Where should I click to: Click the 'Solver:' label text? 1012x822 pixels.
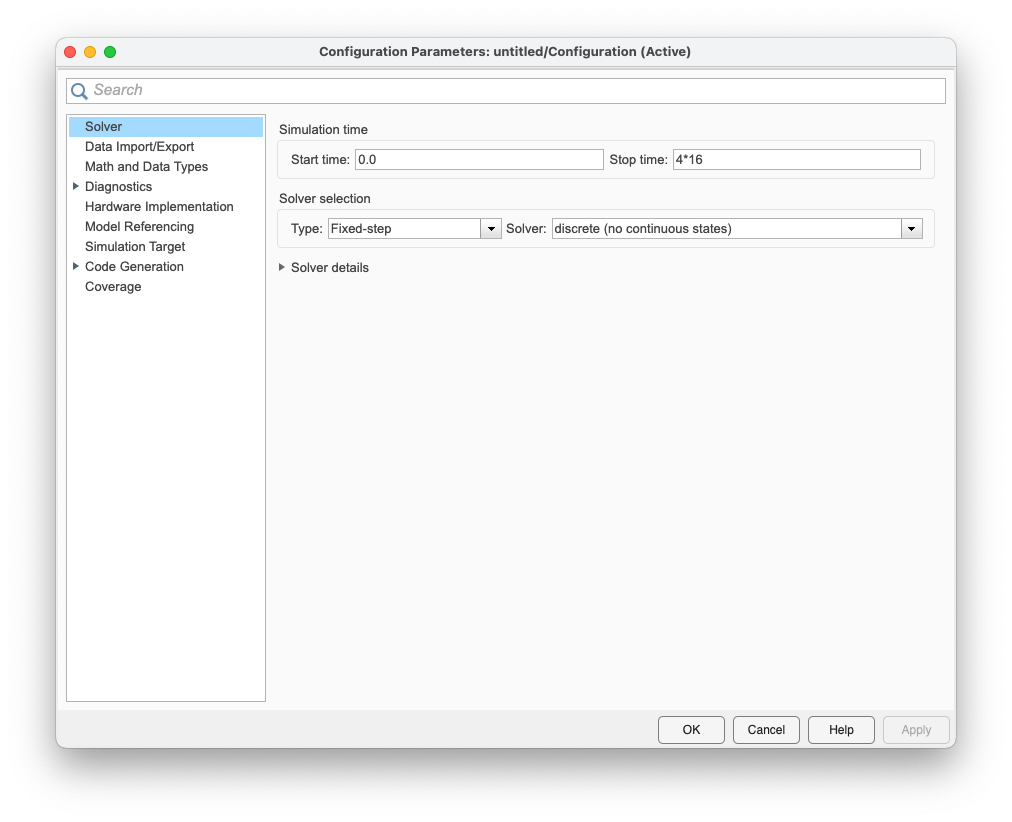tap(526, 228)
